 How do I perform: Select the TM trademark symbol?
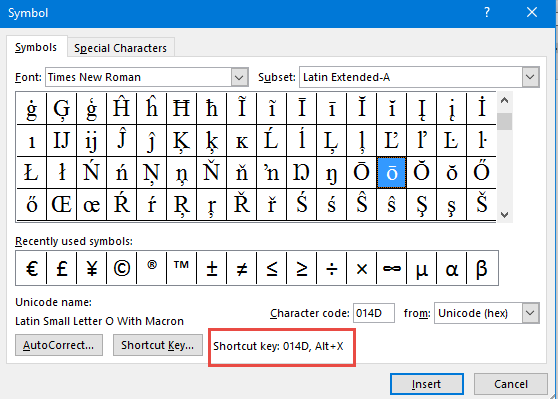pos(181,268)
